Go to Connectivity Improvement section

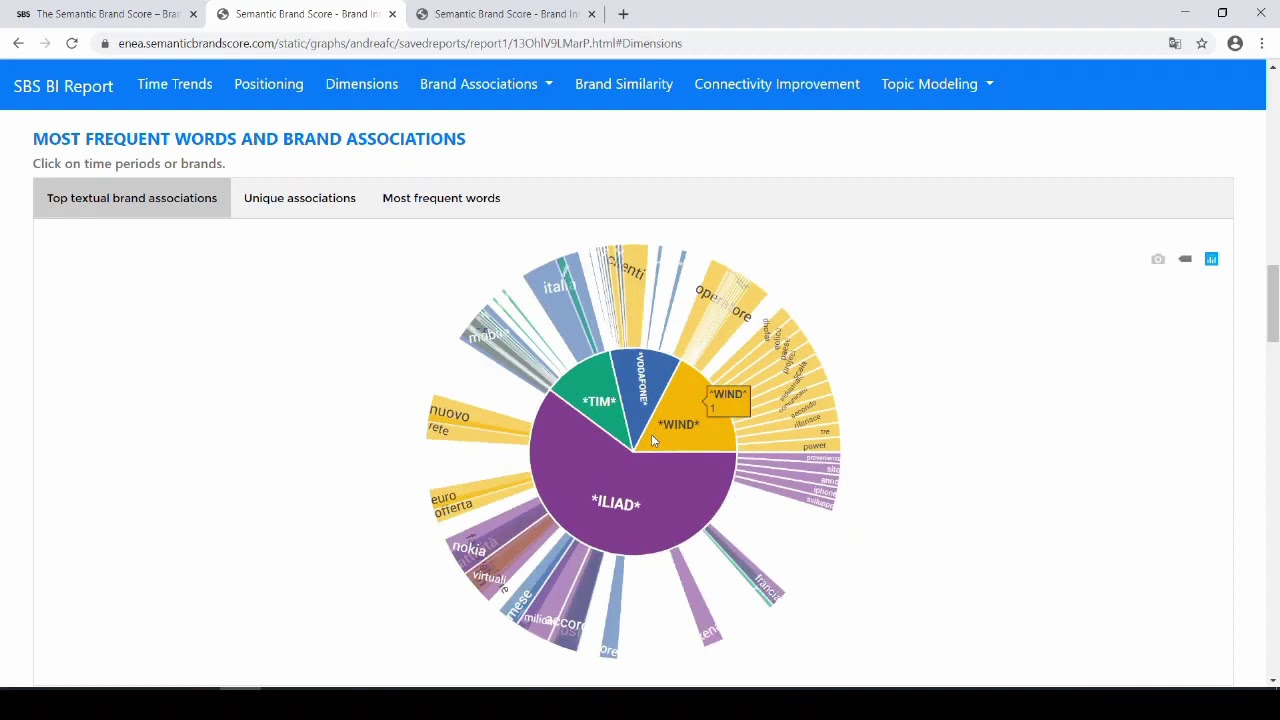click(x=777, y=84)
